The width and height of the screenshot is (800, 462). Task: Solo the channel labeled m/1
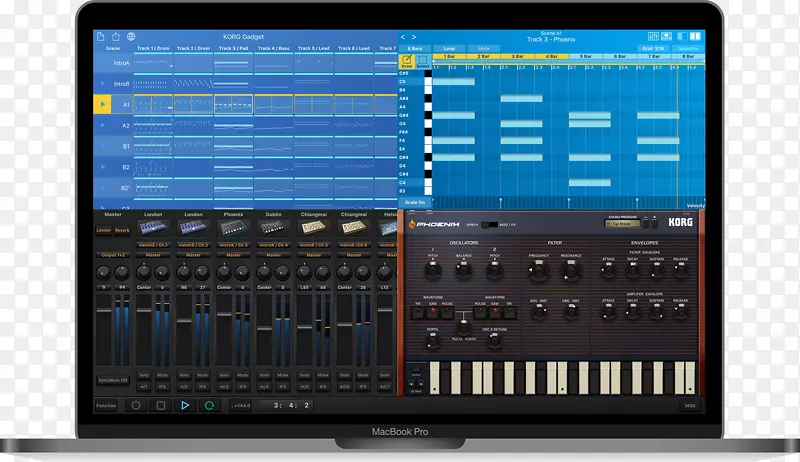144,375
